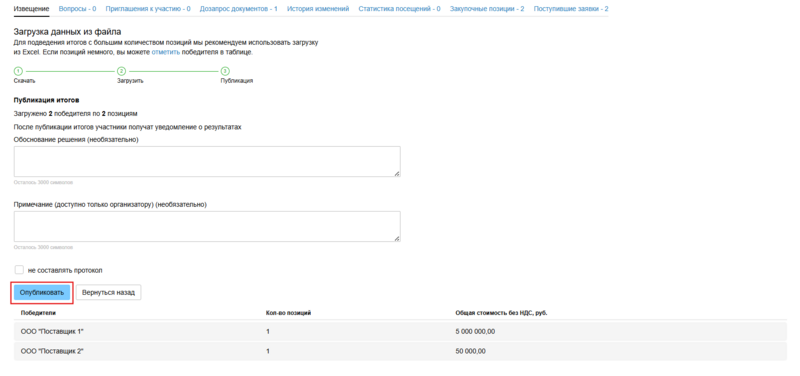Select the Кол-во позиций column header
Screen dimensions: 800x376
289,313
